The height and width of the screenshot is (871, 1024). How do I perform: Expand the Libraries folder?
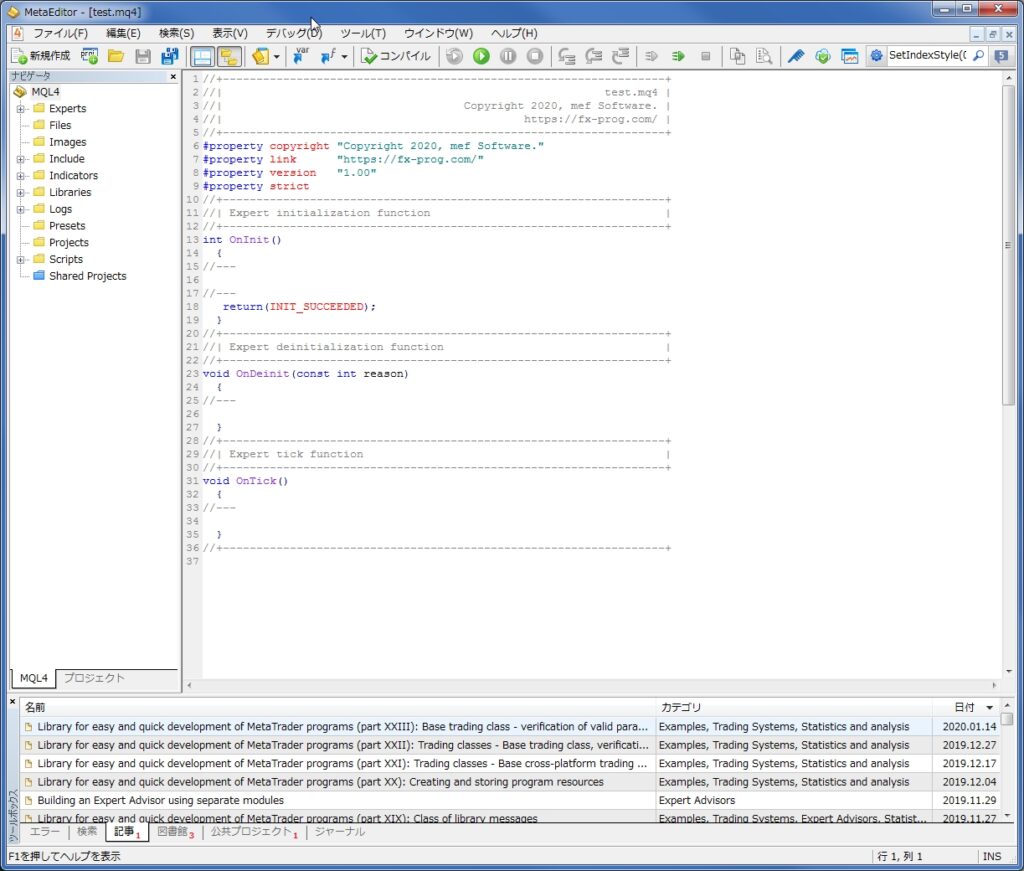pos(20,193)
